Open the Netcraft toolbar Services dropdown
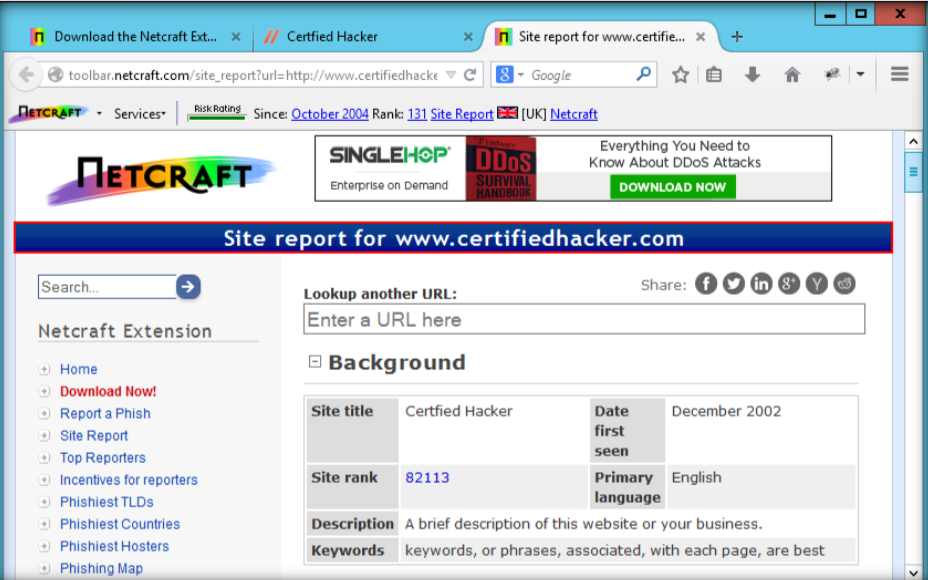 click(139, 114)
